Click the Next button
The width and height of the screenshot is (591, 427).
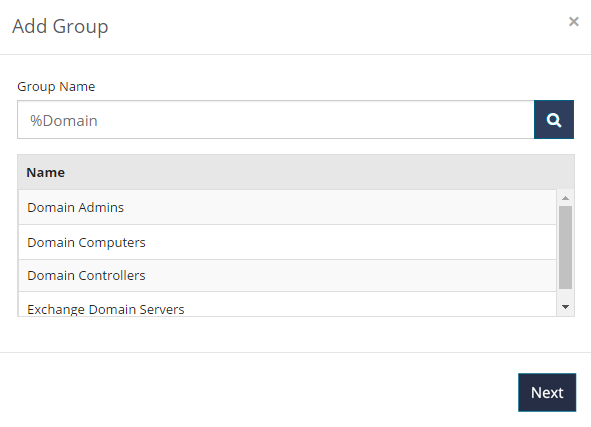[547, 392]
